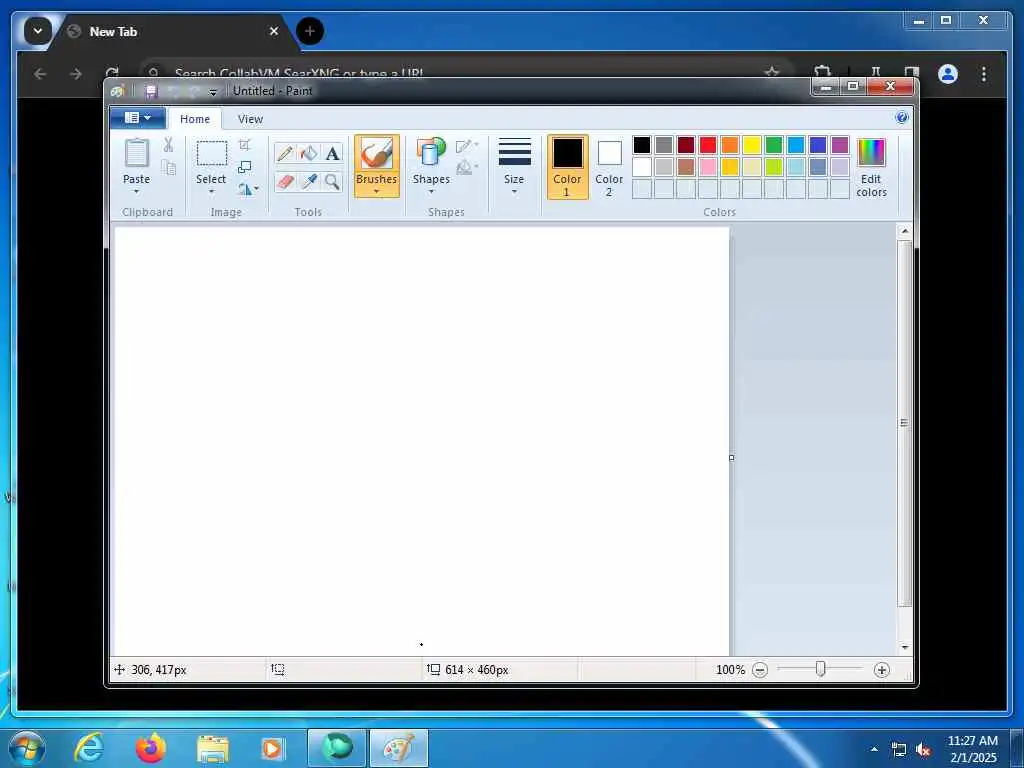The width and height of the screenshot is (1024, 768).
Task: Pick the purple color swatch
Action: tap(840, 145)
